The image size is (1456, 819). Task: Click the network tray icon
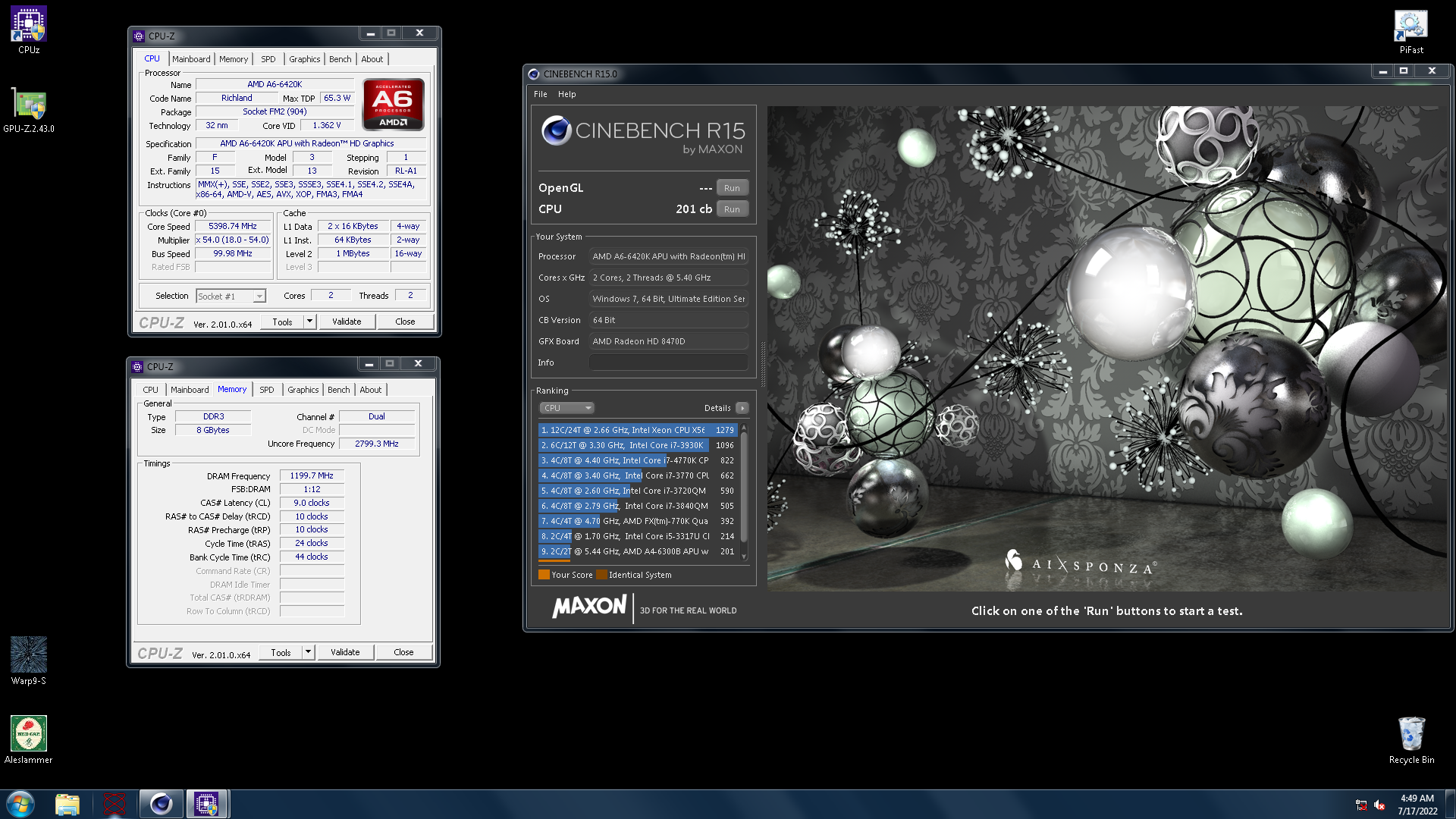pyautogui.click(x=1361, y=805)
